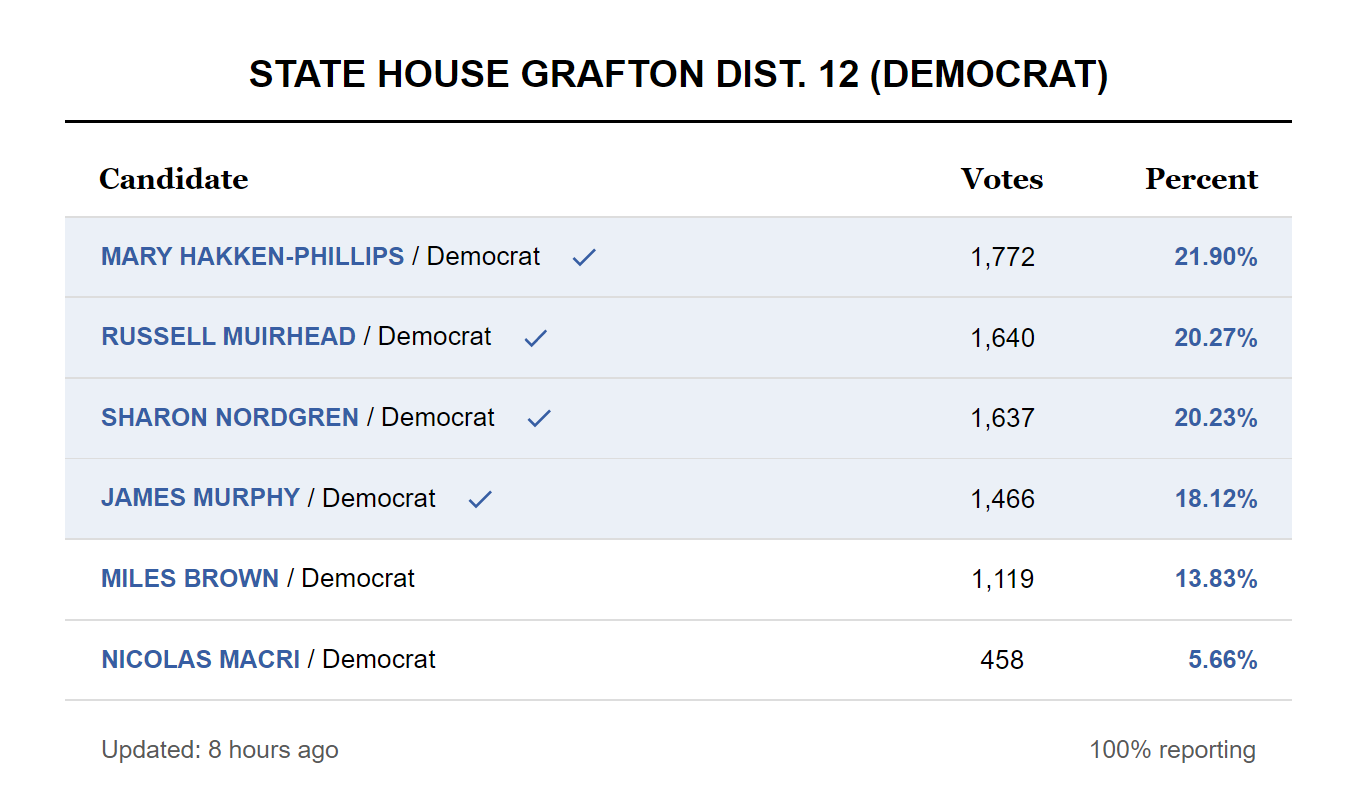Click the Percent column header
Image resolution: width=1361 pixels, height=799 pixels.
(x=1201, y=179)
